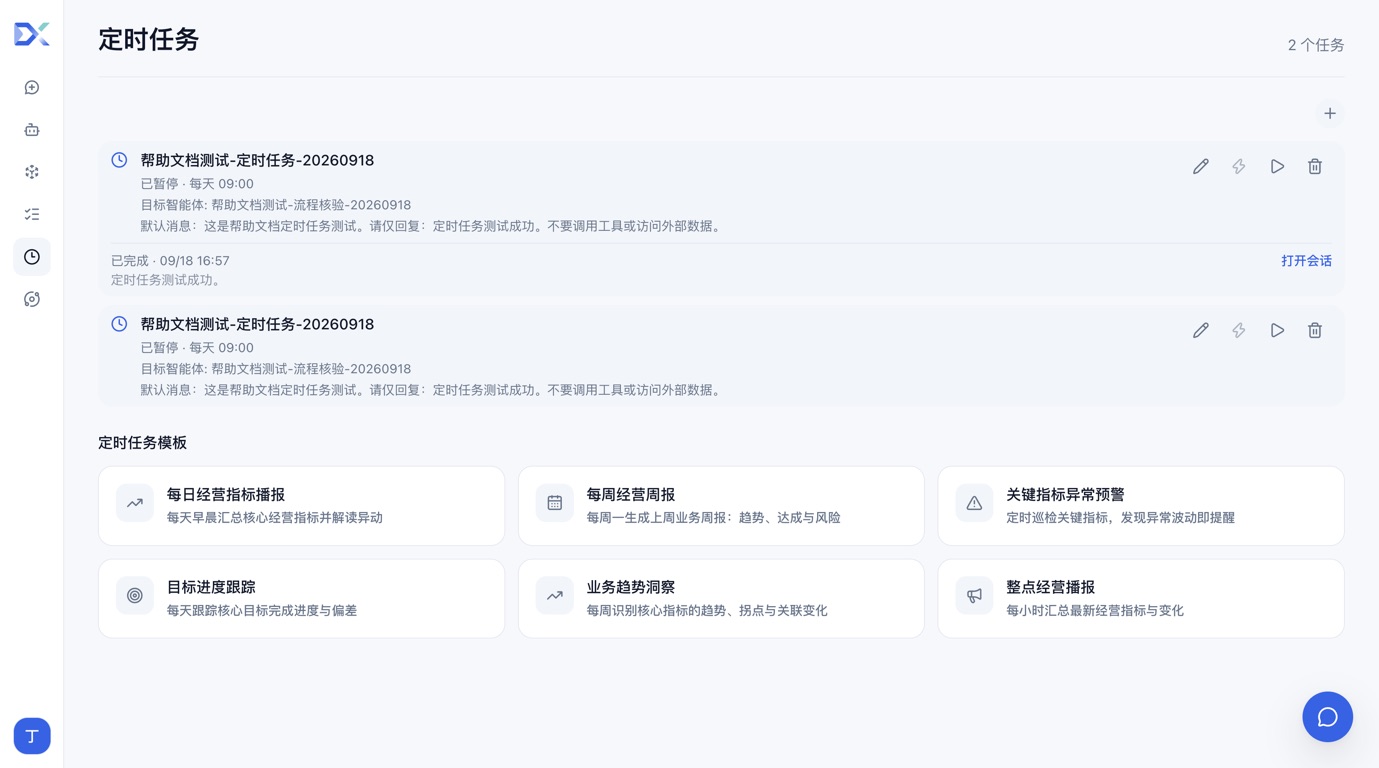The height and width of the screenshot is (768, 1379).
Task: Click the 2 个任务 counter text
Action: [x=1316, y=45]
